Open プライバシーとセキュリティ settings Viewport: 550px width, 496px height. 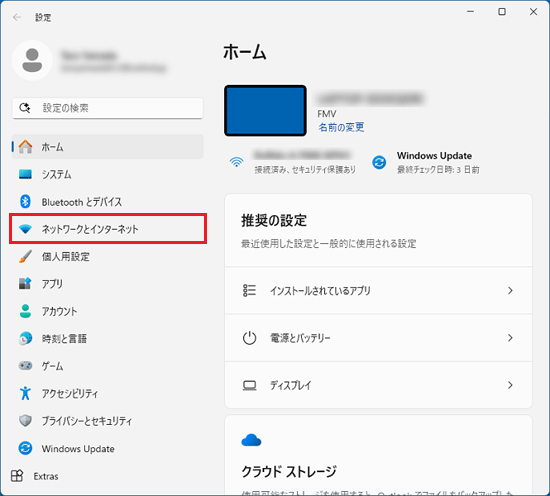(108, 420)
